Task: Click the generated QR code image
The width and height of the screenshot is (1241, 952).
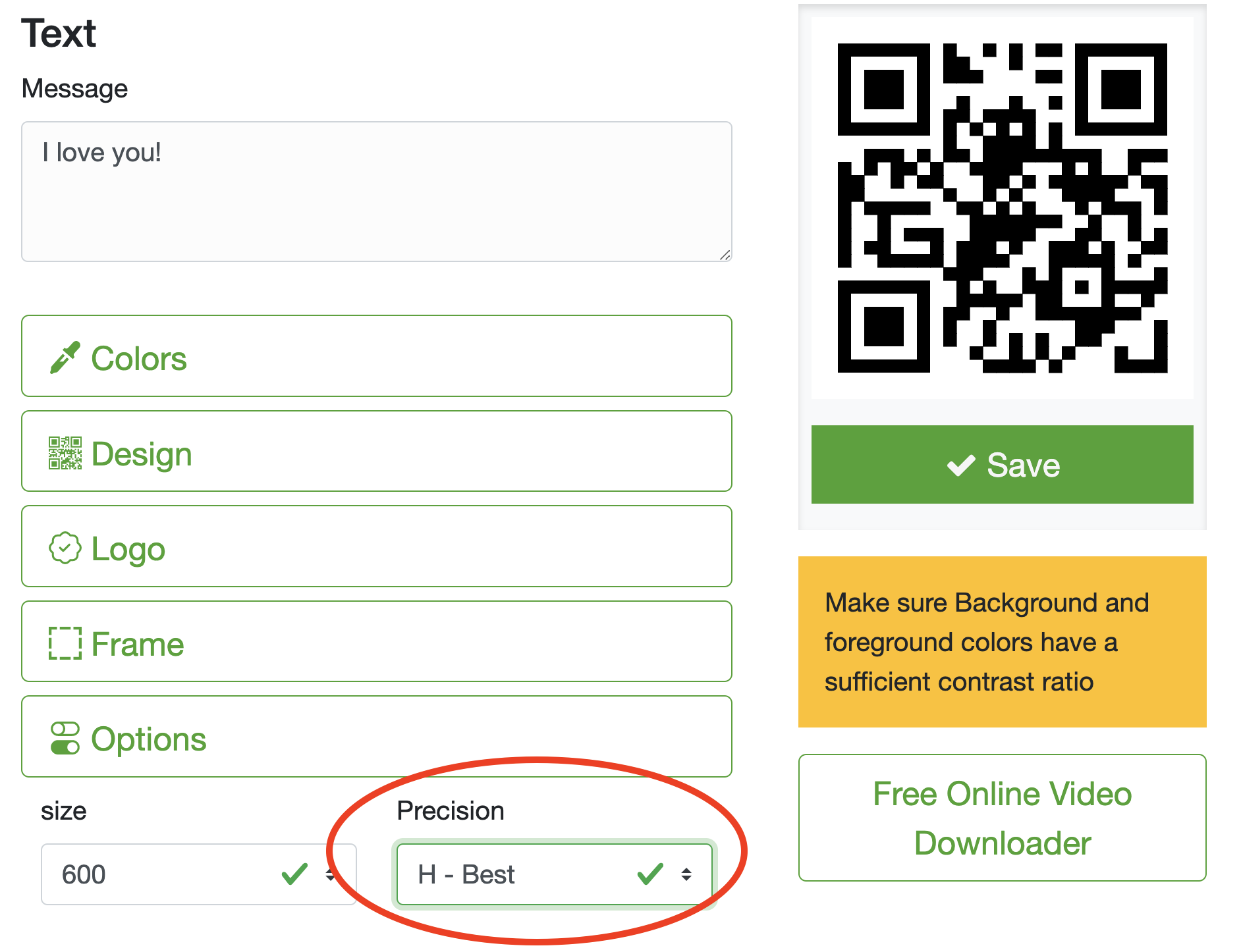Action: pyautogui.click(x=1002, y=208)
